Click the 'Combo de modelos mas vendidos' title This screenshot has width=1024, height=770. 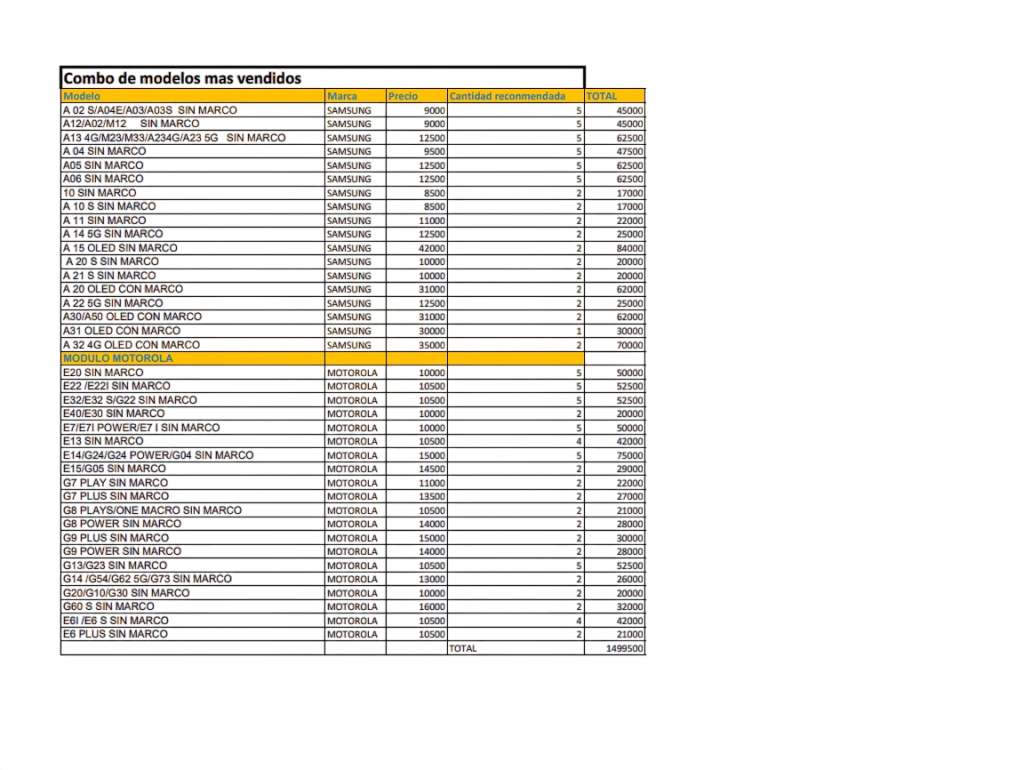click(x=182, y=79)
